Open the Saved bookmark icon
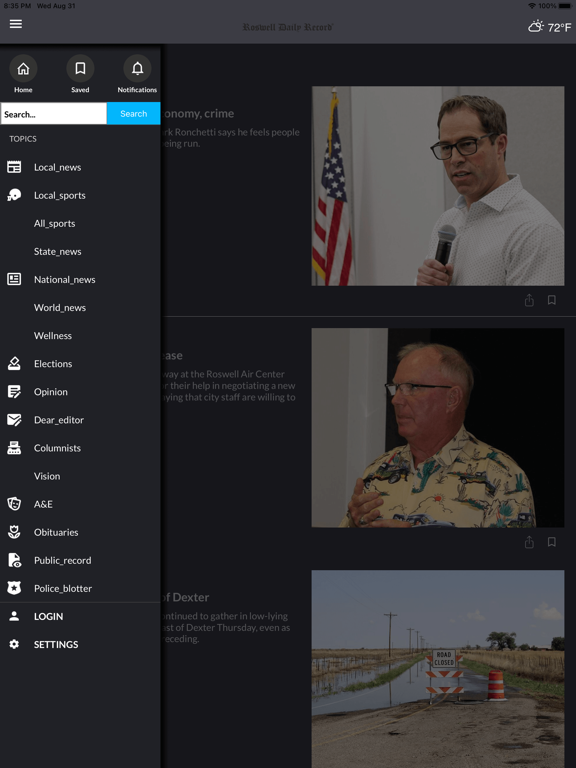This screenshot has width=576, height=768. (80, 69)
